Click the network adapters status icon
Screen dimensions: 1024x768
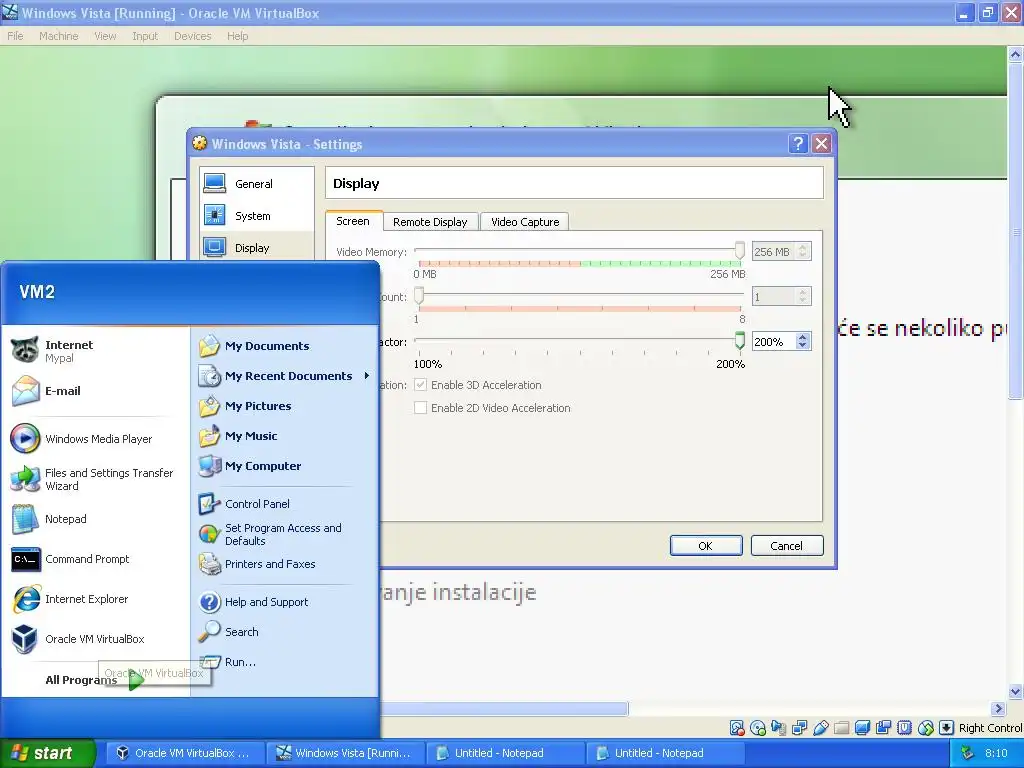(799, 728)
